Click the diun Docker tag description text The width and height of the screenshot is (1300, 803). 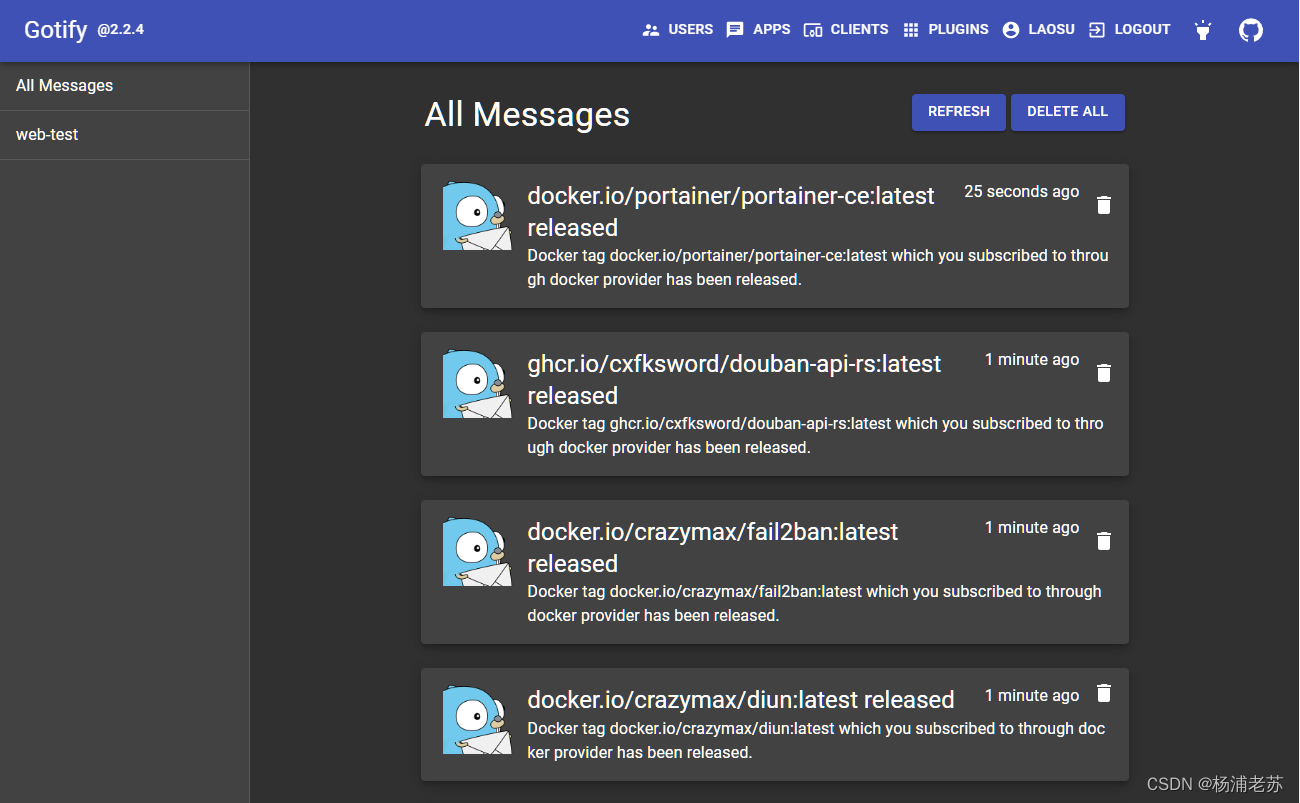coord(817,741)
